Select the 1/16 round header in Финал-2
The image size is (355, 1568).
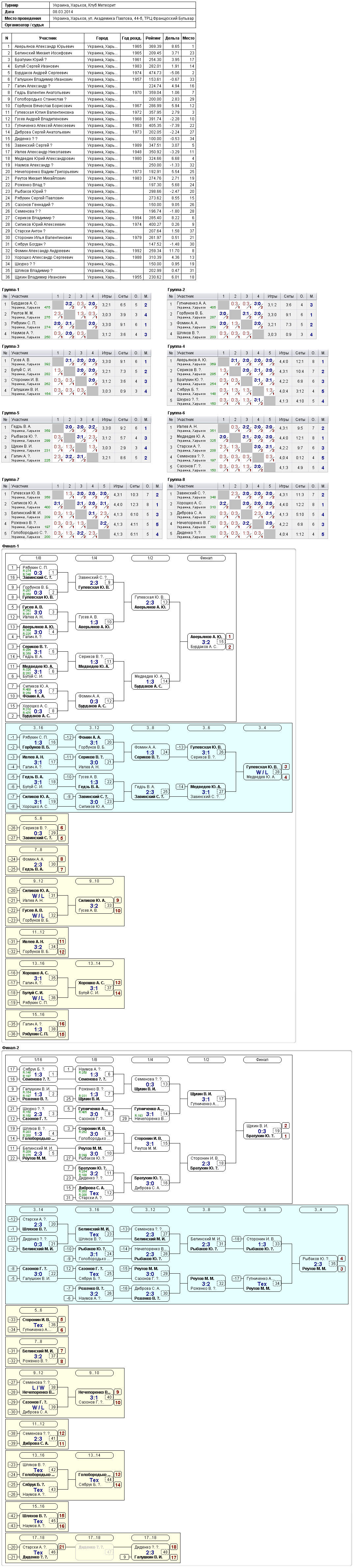tap(38, 1059)
